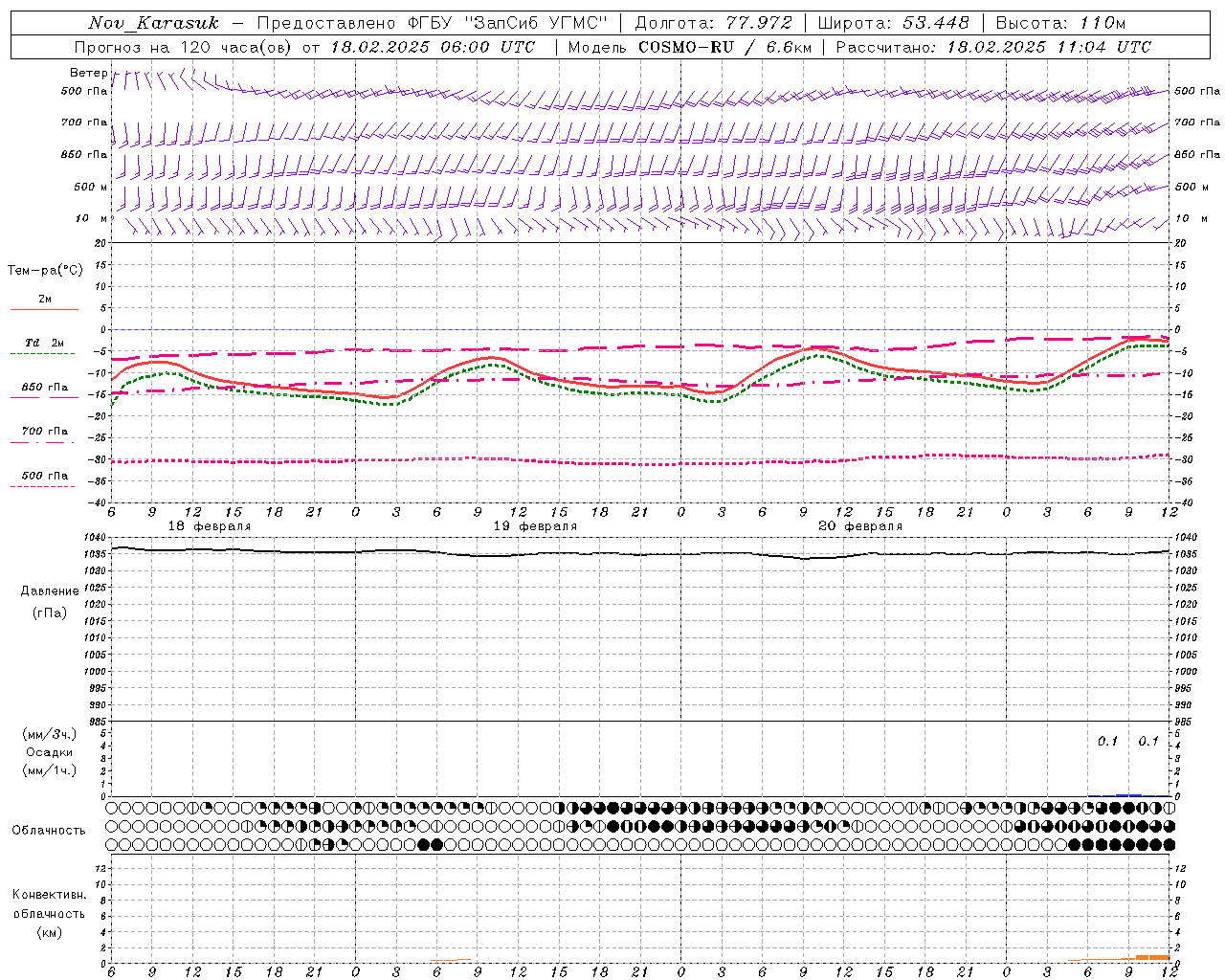
Task: Select the 18 февраля date label
Action: point(210,526)
